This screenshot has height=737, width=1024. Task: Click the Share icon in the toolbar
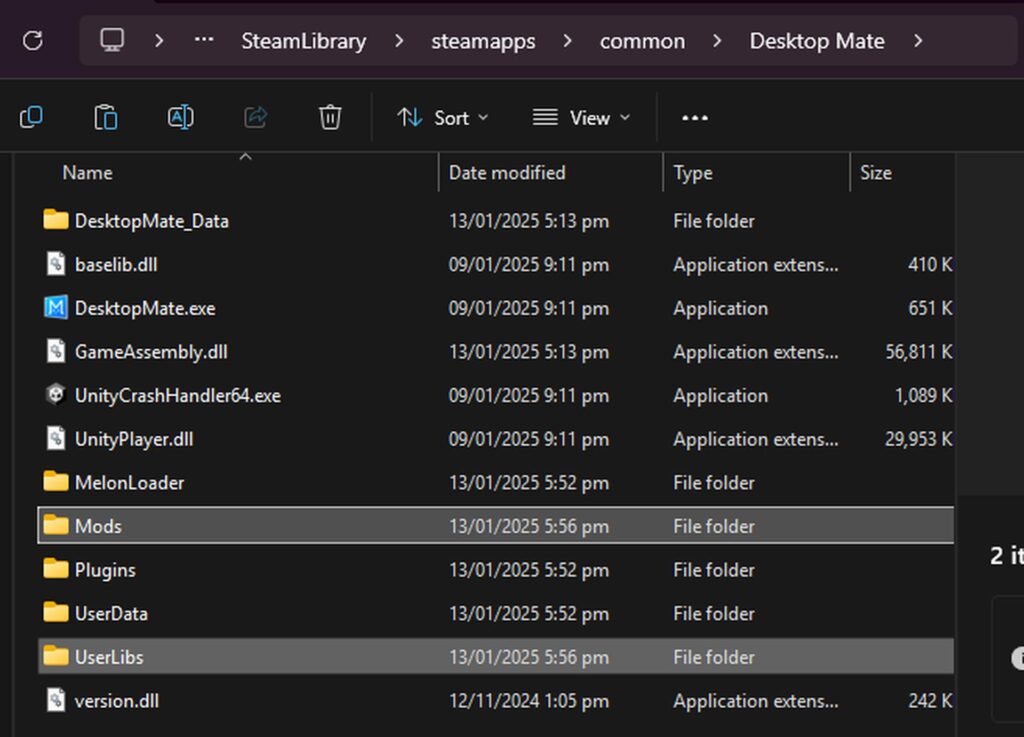255,118
